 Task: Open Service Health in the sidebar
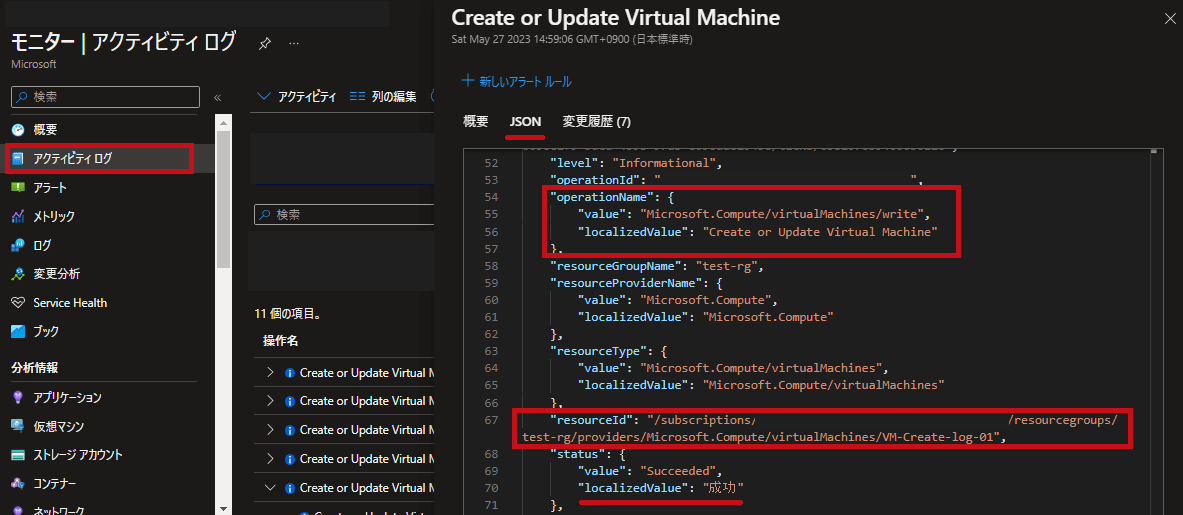pos(70,302)
